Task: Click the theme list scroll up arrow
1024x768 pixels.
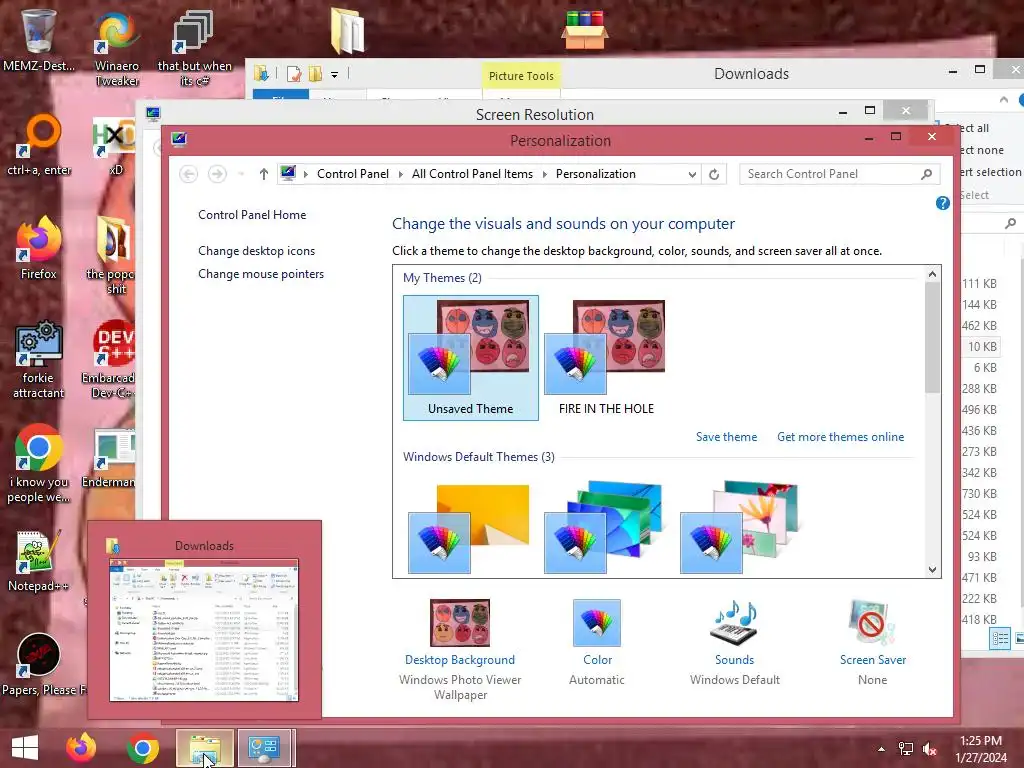Action: click(933, 274)
